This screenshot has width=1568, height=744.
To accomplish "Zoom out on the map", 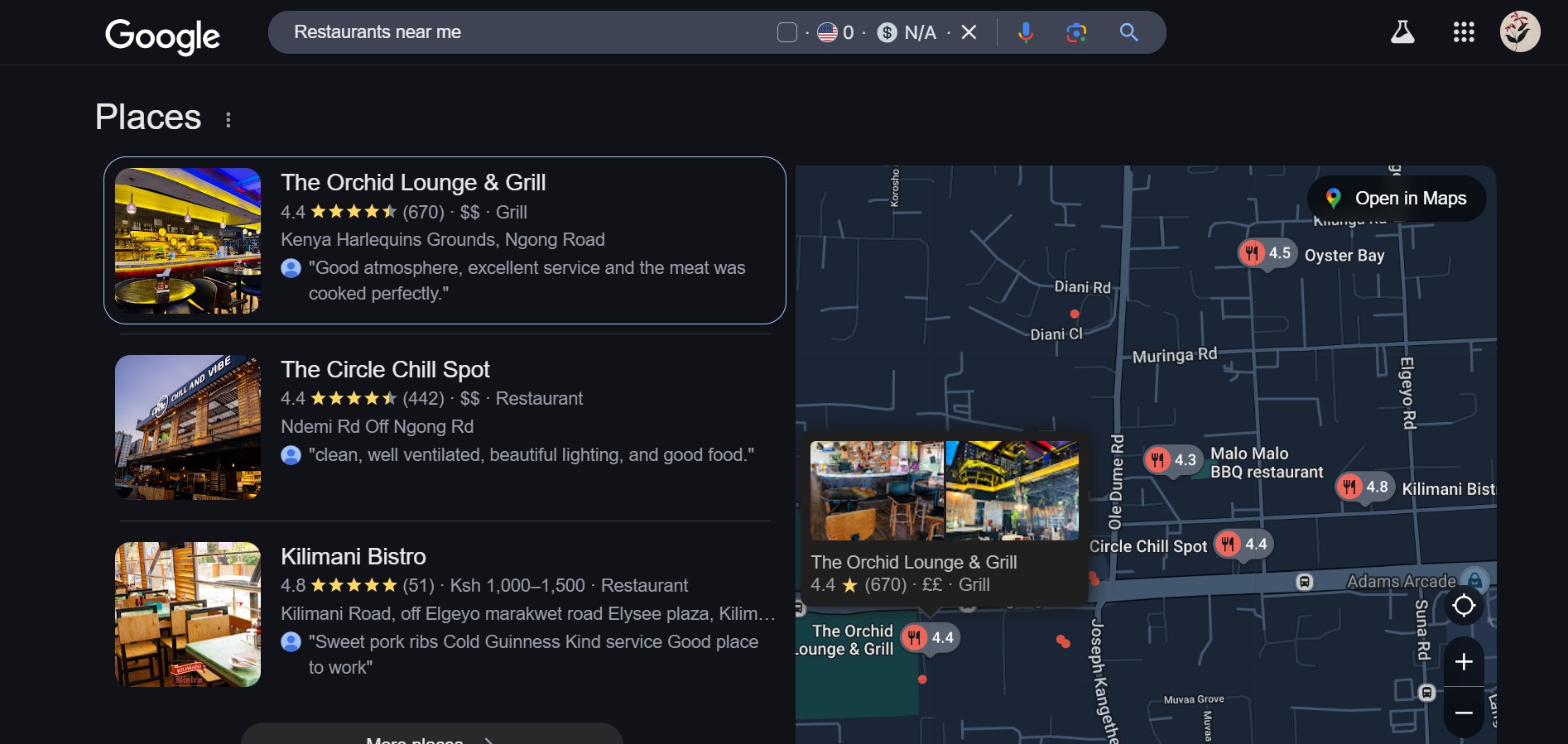I will click(x=1463, y=713).
